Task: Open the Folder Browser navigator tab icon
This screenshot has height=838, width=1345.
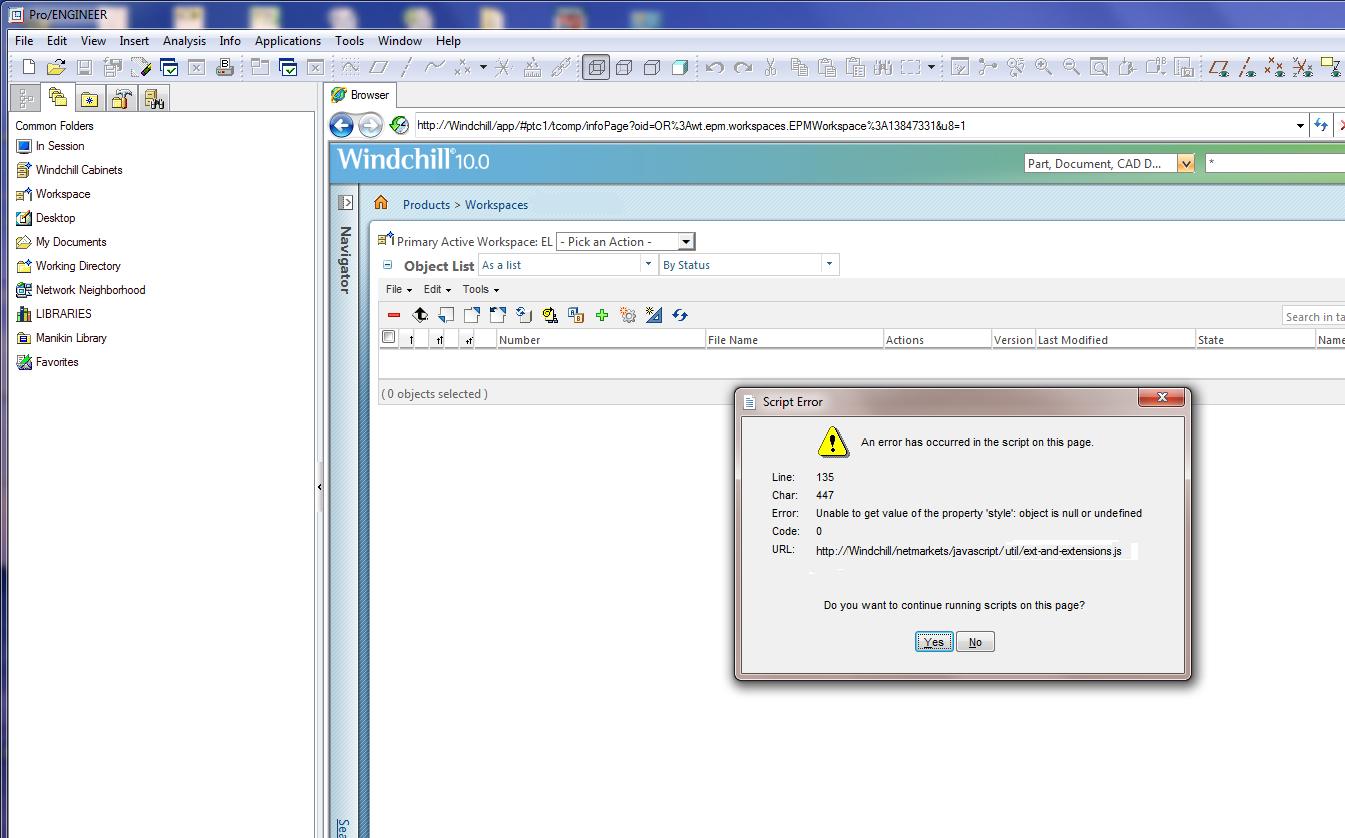Action: [x=57, y=97]
